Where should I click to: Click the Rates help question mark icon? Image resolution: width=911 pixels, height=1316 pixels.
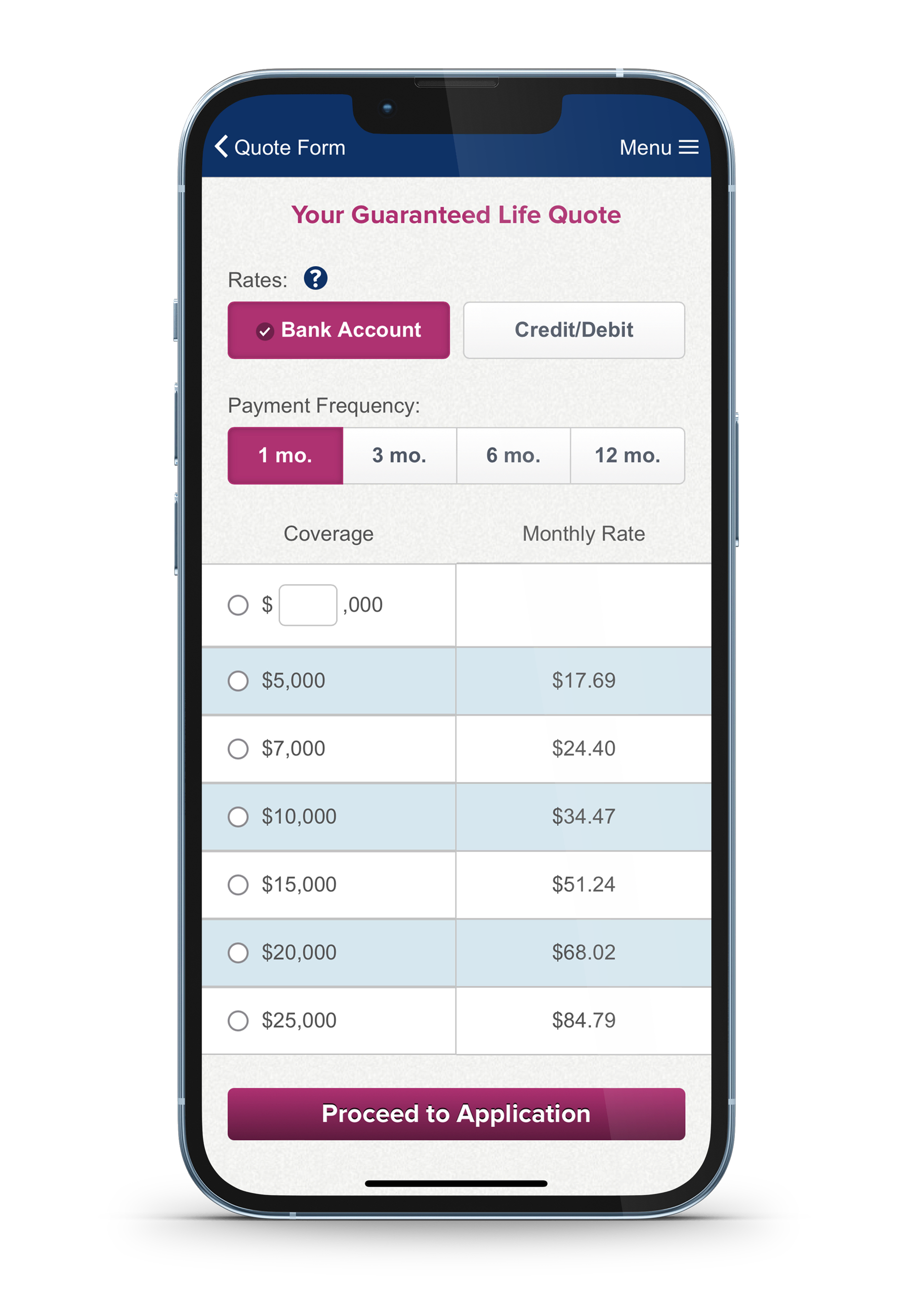[315, 278]
